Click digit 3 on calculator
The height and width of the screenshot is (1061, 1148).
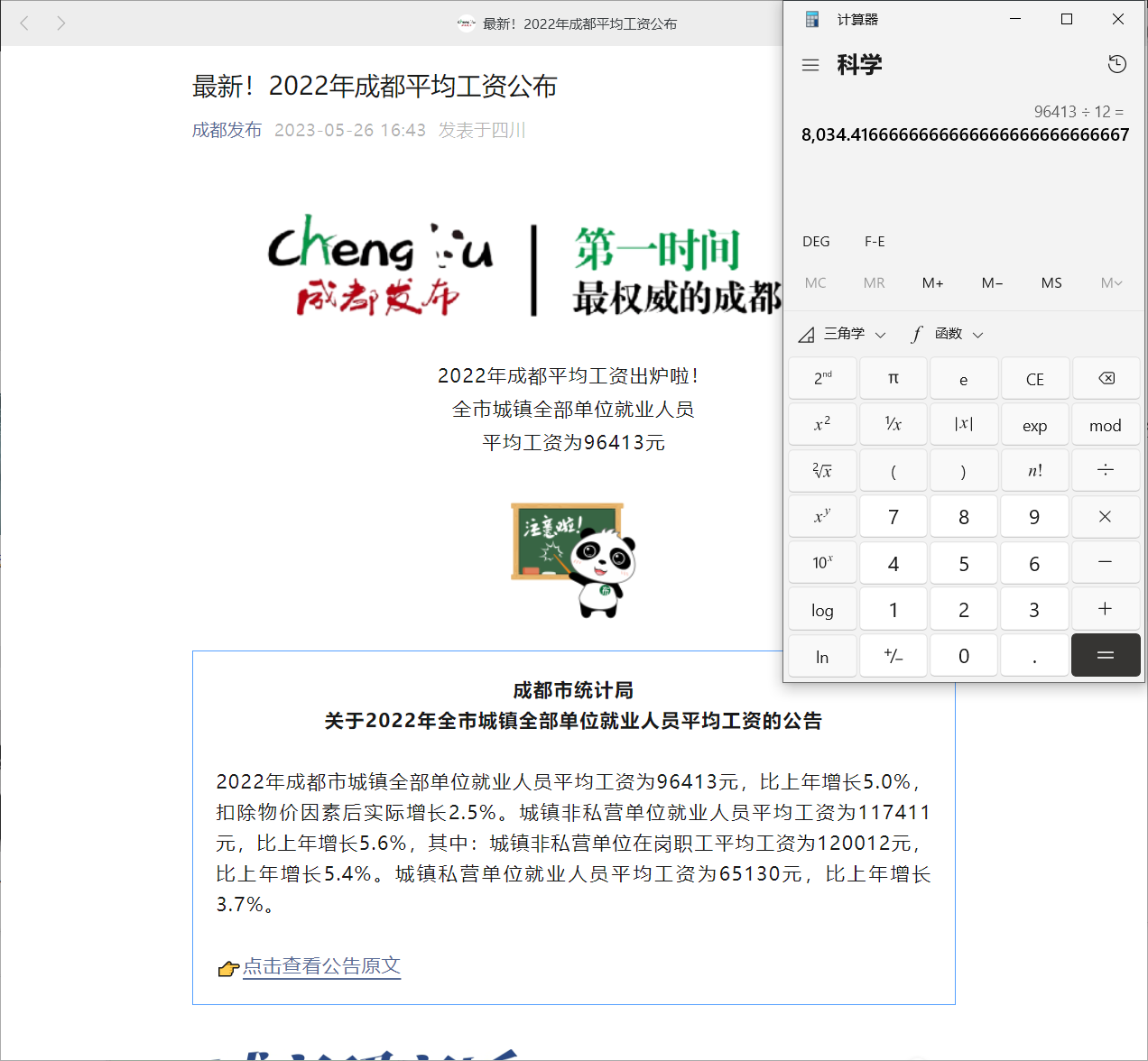(x=1035, y=610)
